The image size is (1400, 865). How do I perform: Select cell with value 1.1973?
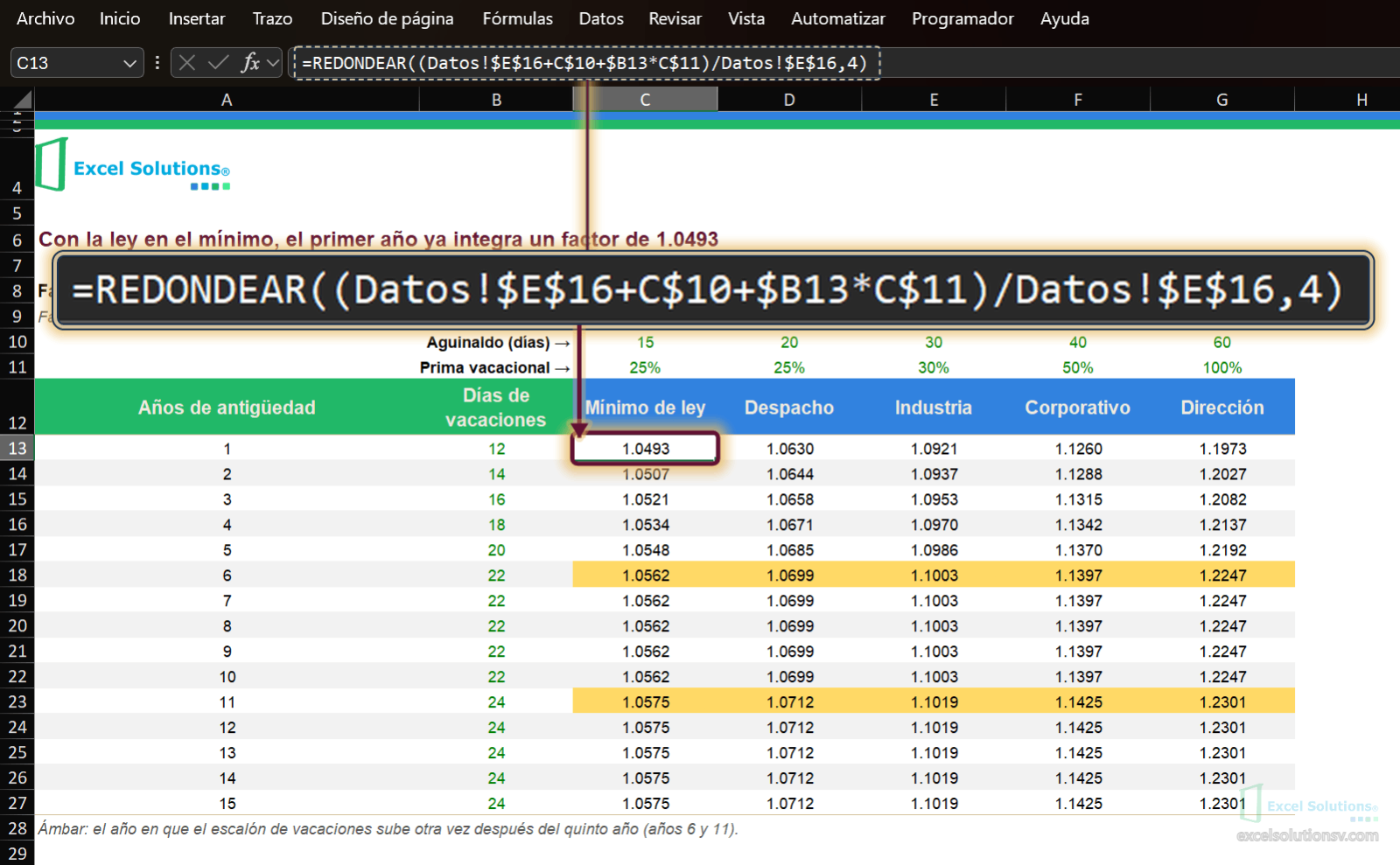(x=1222, y=449)
